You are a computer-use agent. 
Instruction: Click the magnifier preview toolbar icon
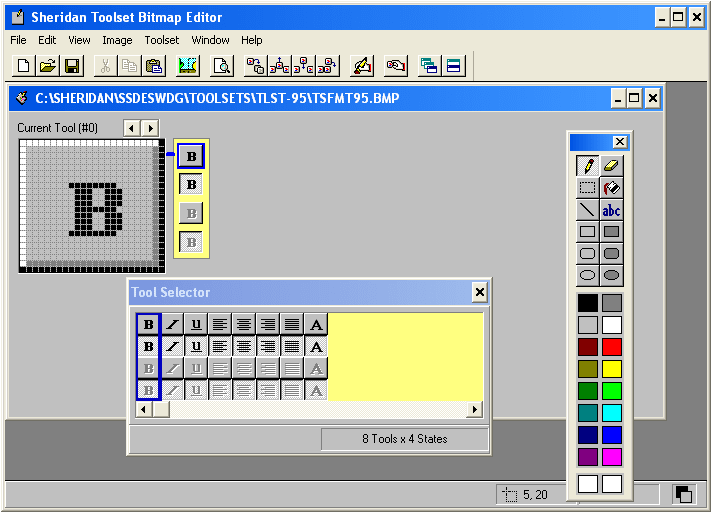tap(222, 66)
